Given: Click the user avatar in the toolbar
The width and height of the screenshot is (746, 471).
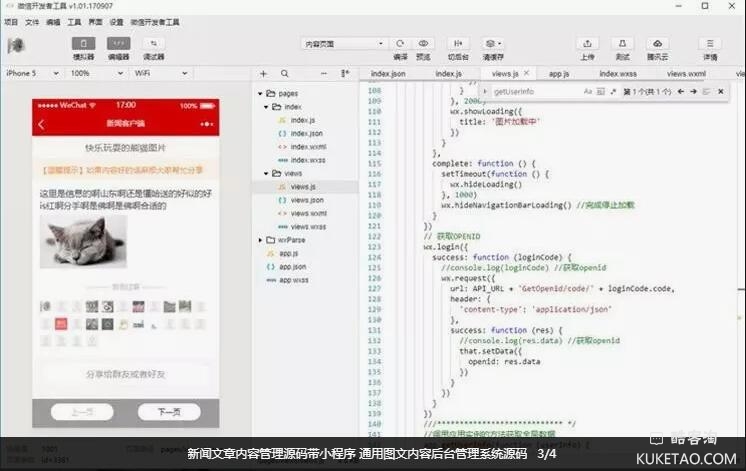Looking at the screenshot, I should [16, 46].
